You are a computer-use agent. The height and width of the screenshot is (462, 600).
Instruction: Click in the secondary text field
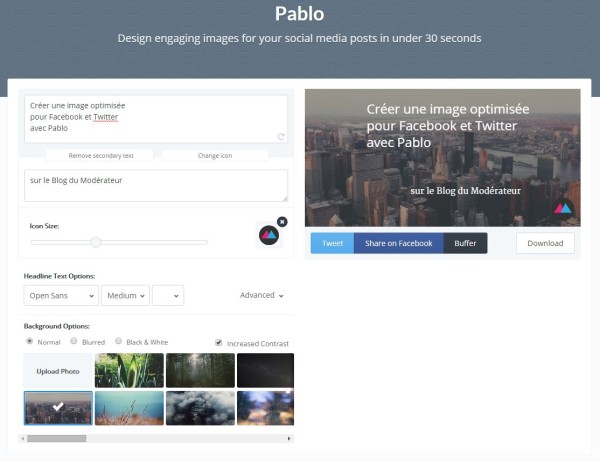[x=156, y=186]
